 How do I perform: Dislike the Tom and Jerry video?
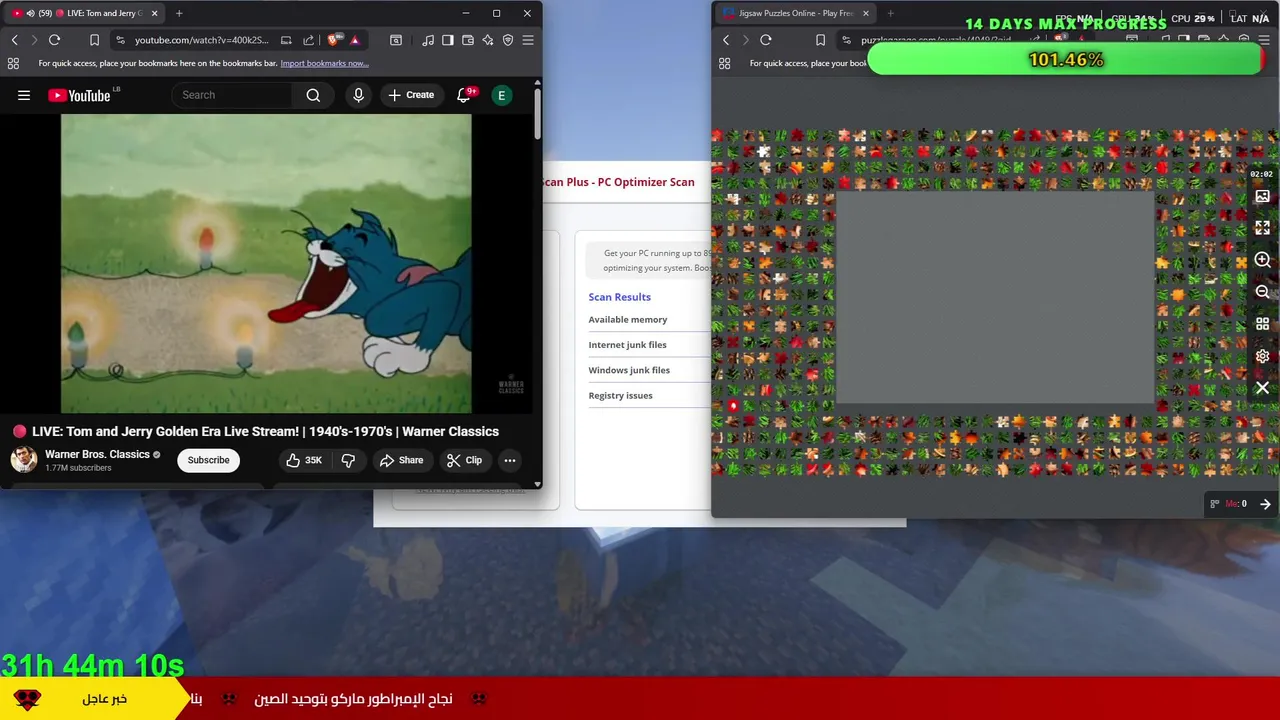(x=348, y=460)
